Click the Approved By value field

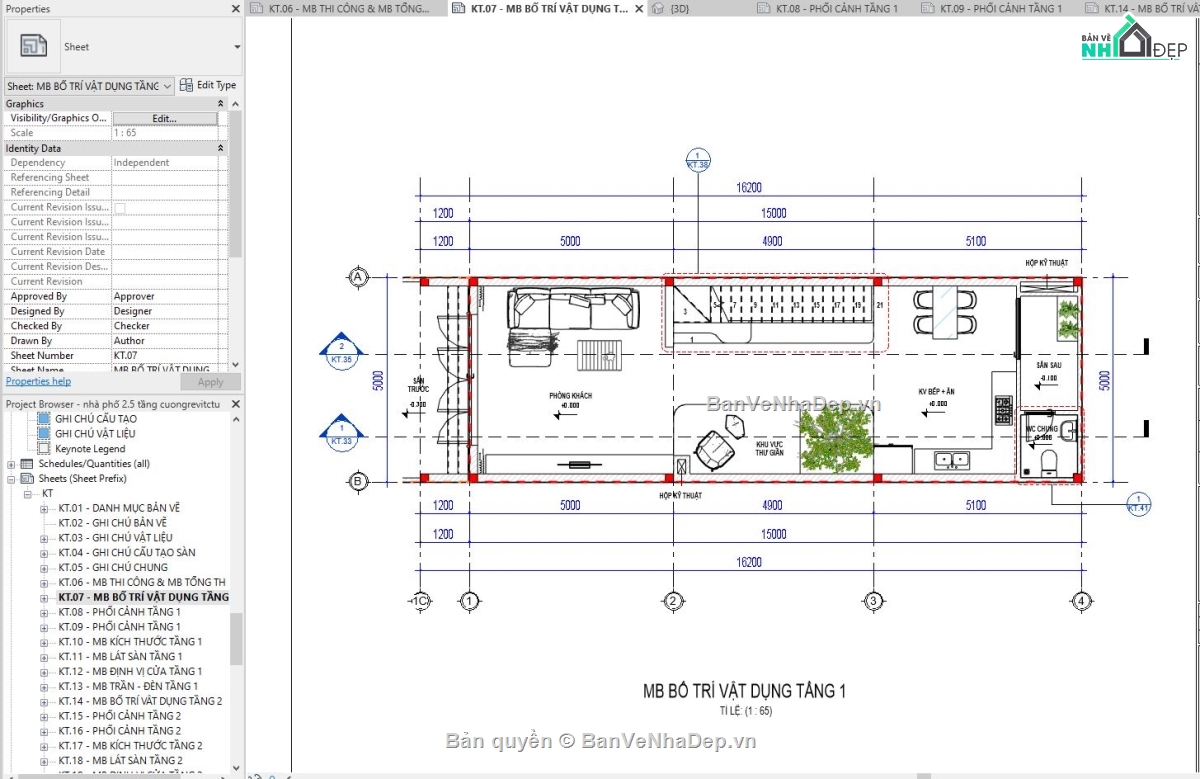[164, 297]
